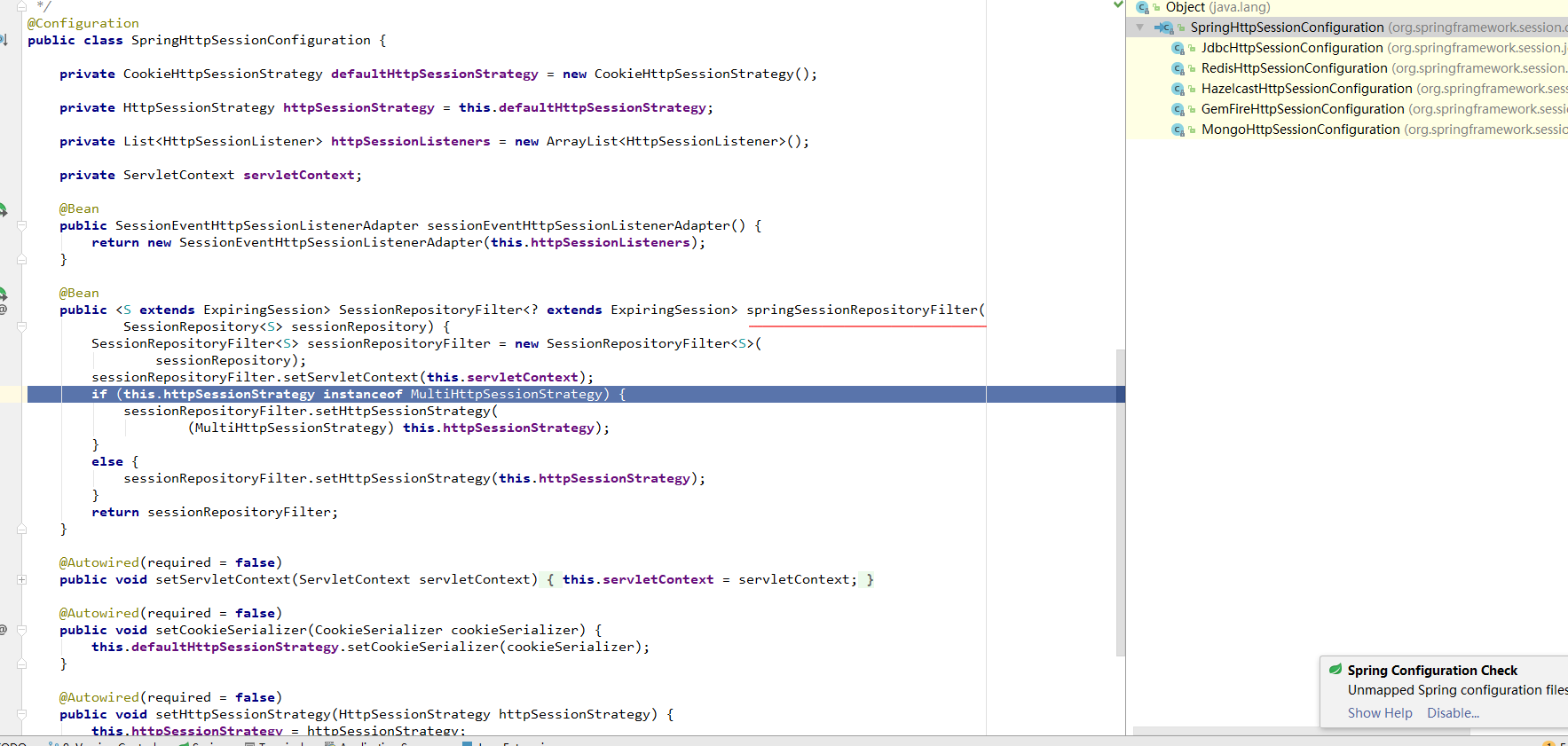
Task: Click the @ gutter icon beside setCookieSerializer
Action: click(x=3, y=630)
